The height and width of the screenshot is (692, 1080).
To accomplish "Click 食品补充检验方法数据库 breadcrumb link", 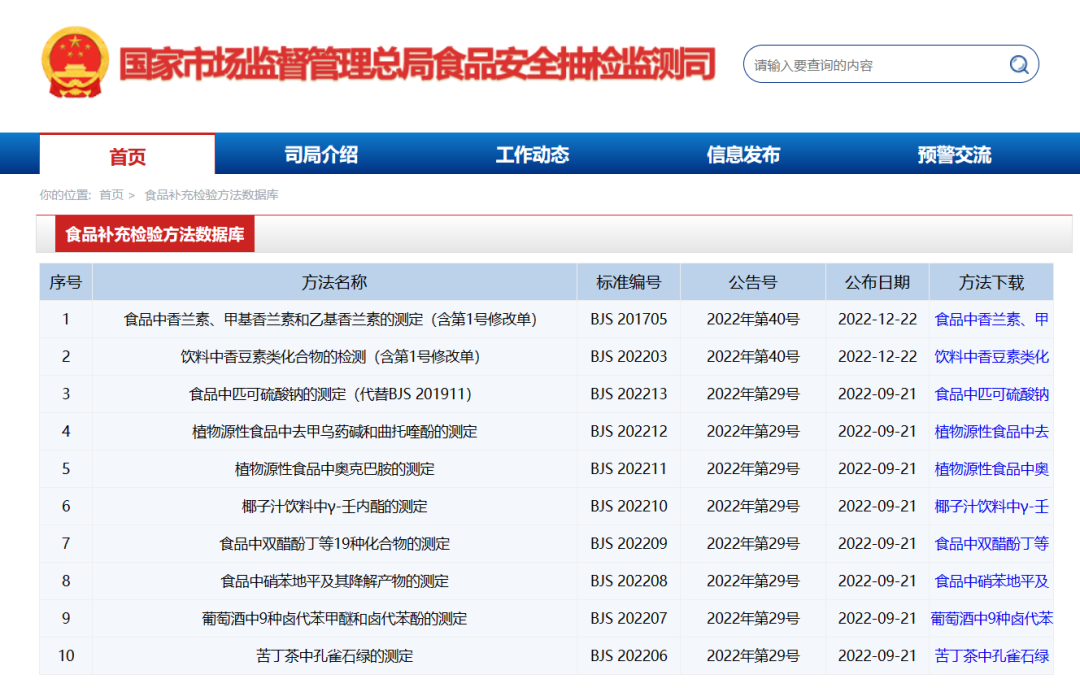I will (211, 195).
